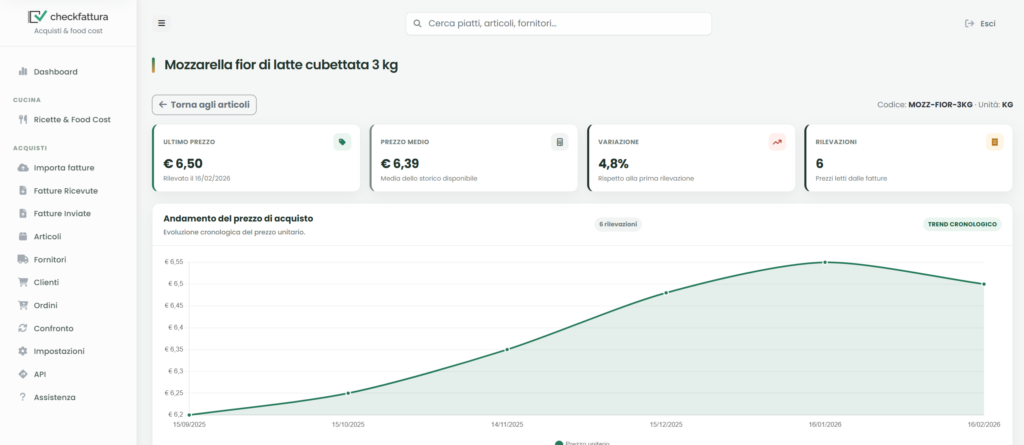
Task: Click the Ordini cart icon
Action: (23, 305)
